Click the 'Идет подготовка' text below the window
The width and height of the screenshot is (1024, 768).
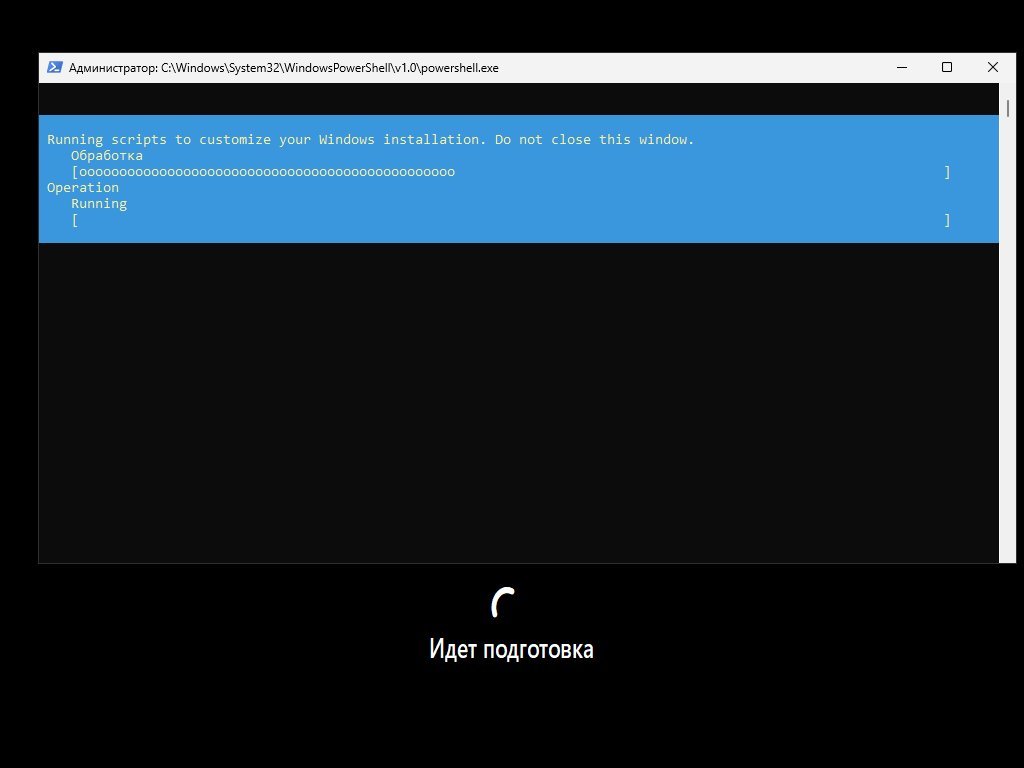coord(511,649)
